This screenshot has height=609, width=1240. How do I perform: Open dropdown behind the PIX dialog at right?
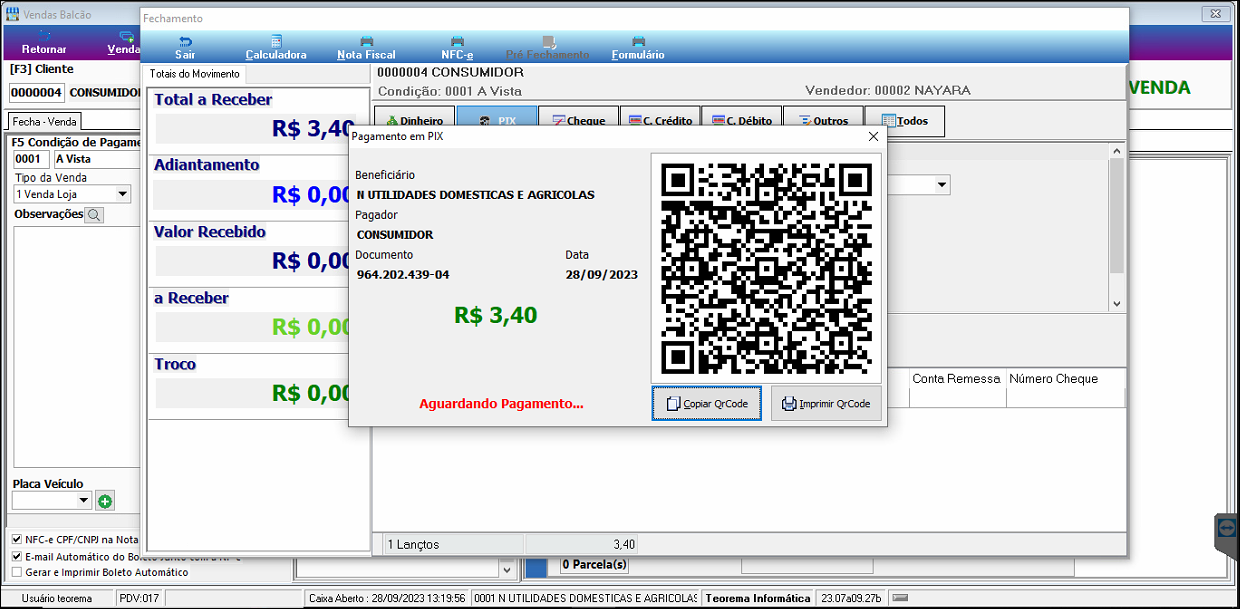pyautogui.click(x=942, y=185)
